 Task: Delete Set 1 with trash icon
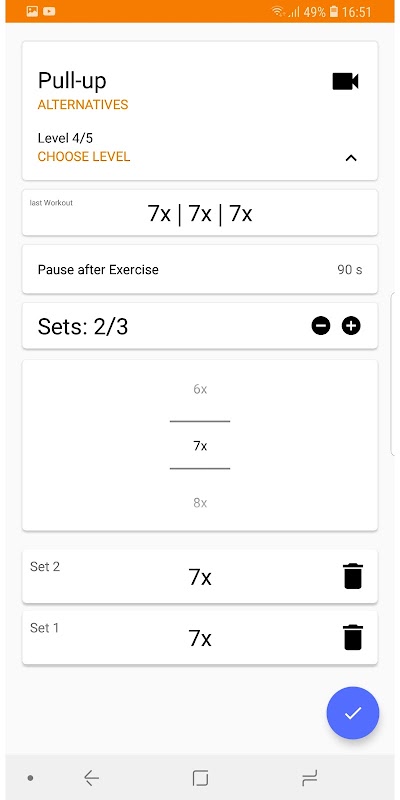click(353, 637)
